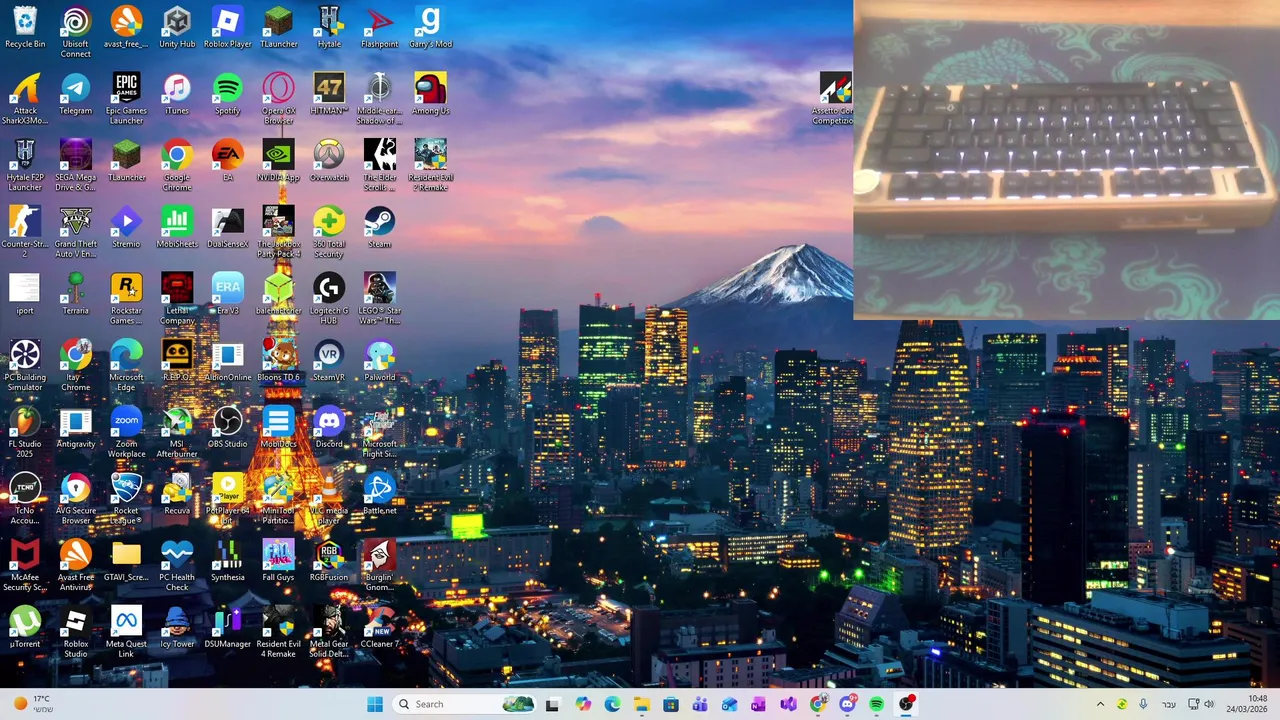Select the µTorrent desktop icon

tap(25, 628)
